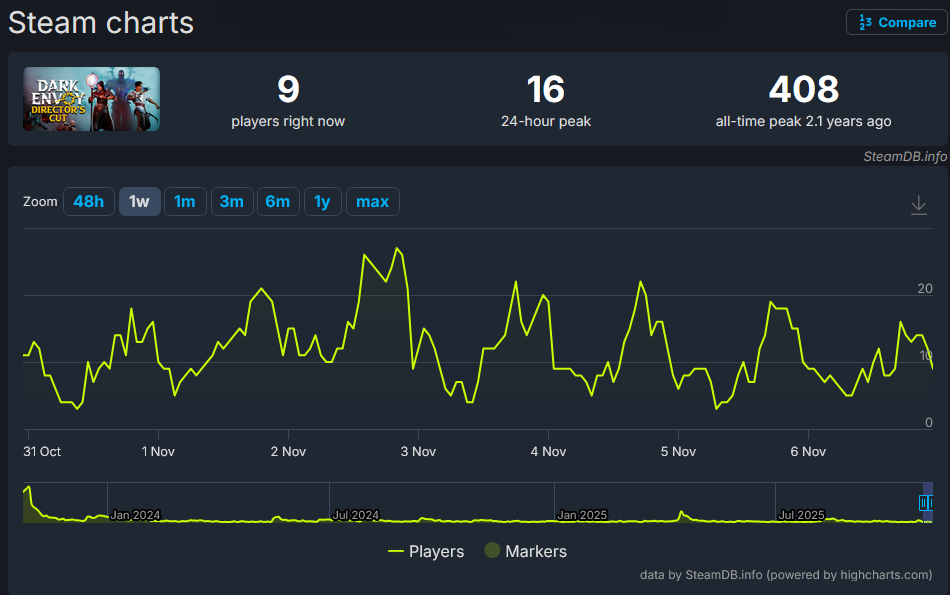This screenshot has width=950, height=595.
Task: Click the '4 Nov' axis label
Action: [x=548, y=451]
